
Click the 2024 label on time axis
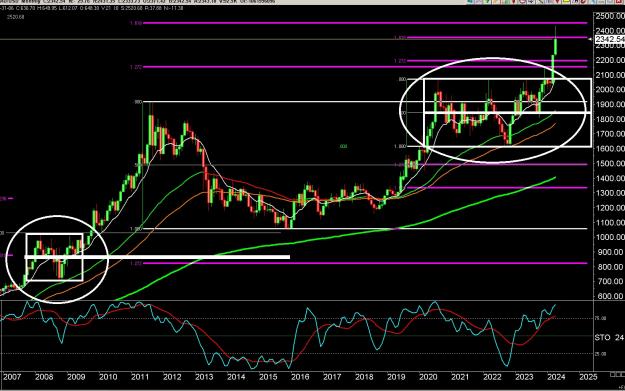click(556, 377)
